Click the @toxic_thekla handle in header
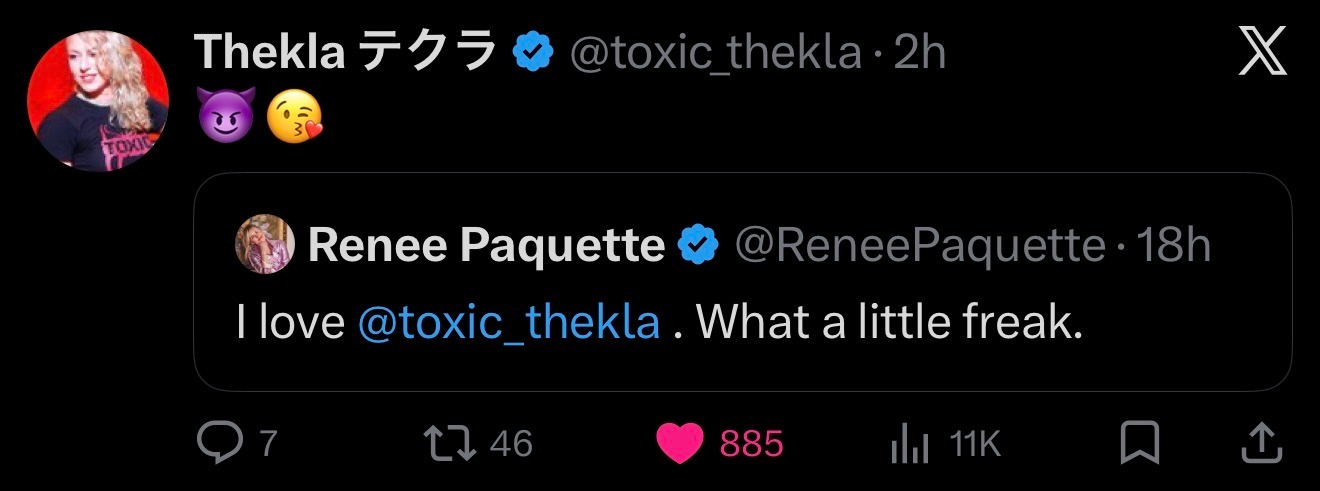This screenshot has width=1320, height=491. point(714,53)
